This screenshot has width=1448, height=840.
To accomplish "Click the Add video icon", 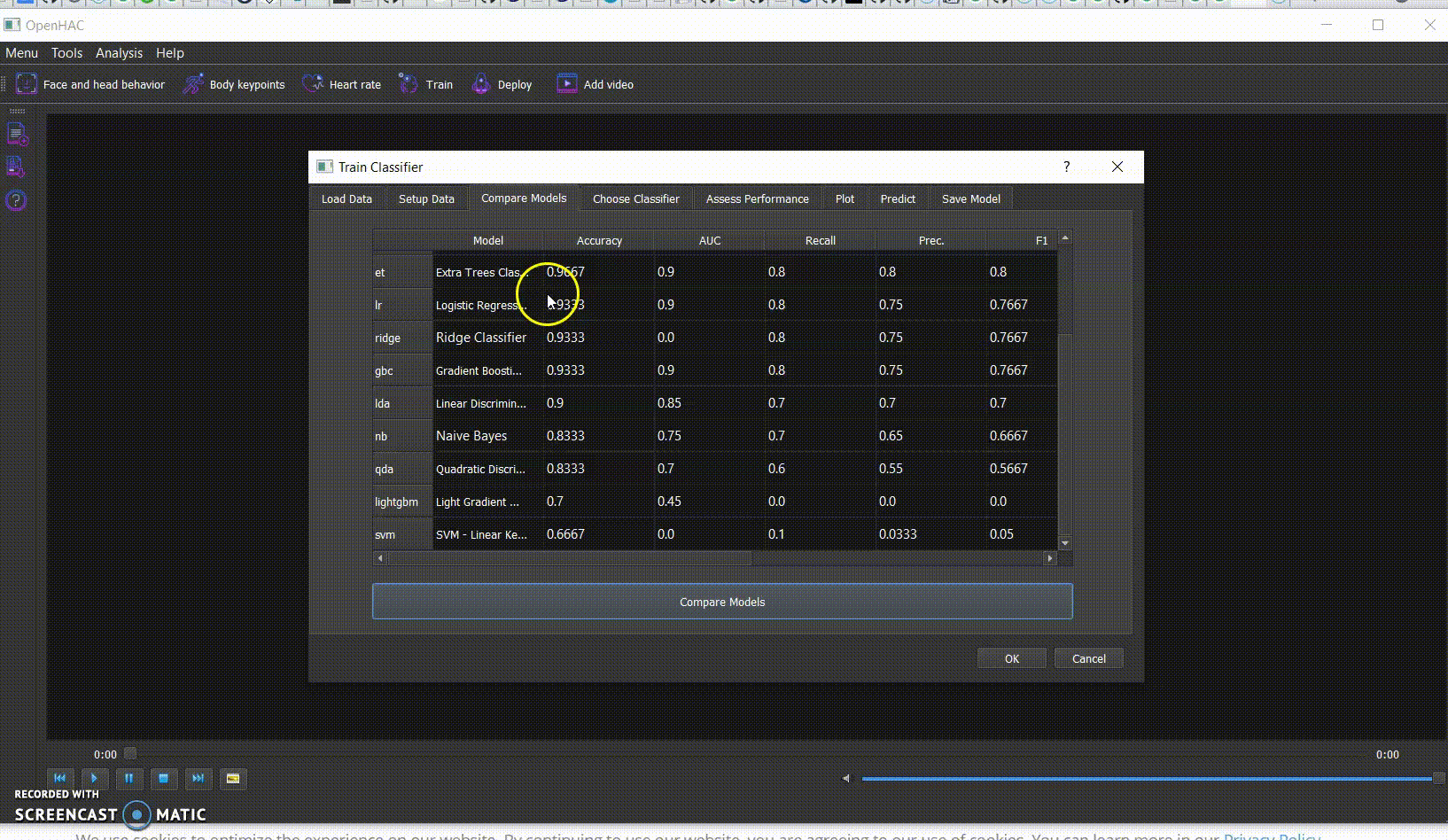I will click(566, 84).
